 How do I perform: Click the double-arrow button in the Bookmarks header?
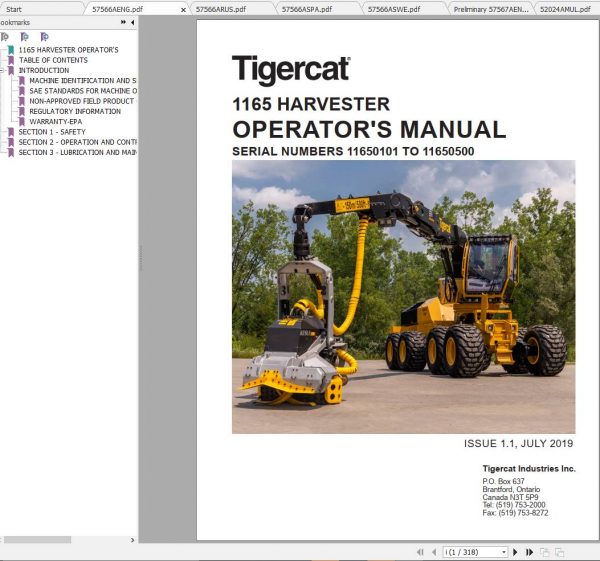[123, 22]
